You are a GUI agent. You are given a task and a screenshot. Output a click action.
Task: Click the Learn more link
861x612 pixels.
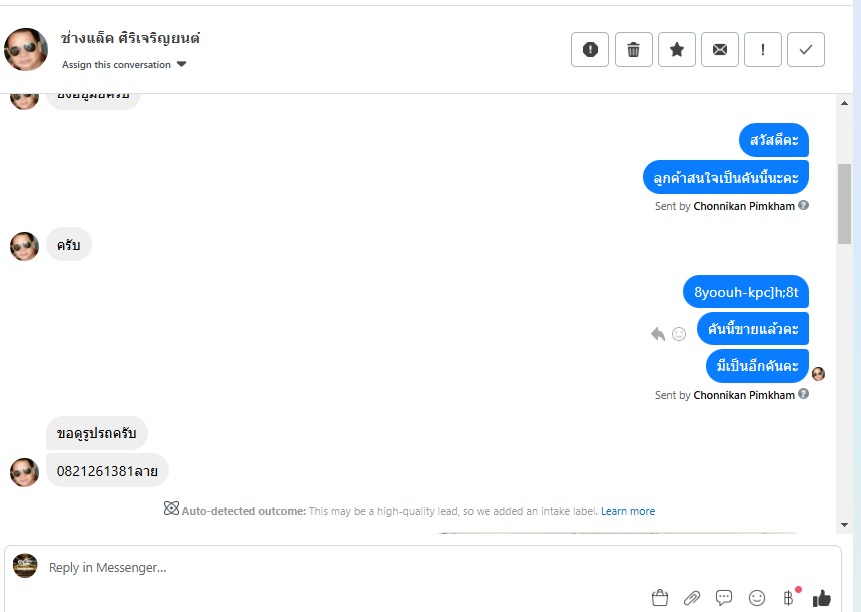(628, 511)
